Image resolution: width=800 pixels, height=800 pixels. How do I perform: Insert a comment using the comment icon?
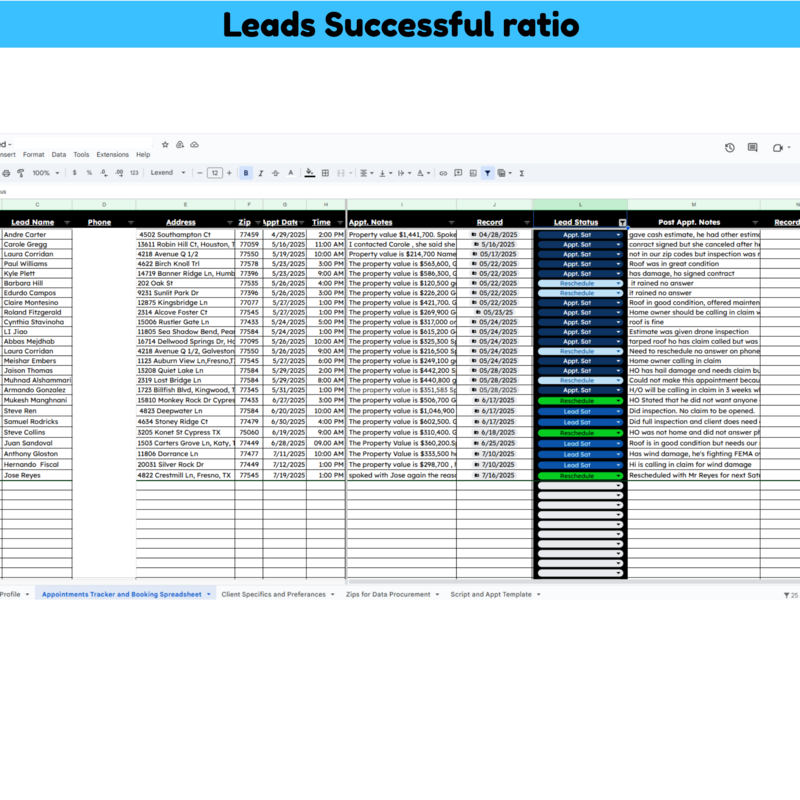pos(458,172)
